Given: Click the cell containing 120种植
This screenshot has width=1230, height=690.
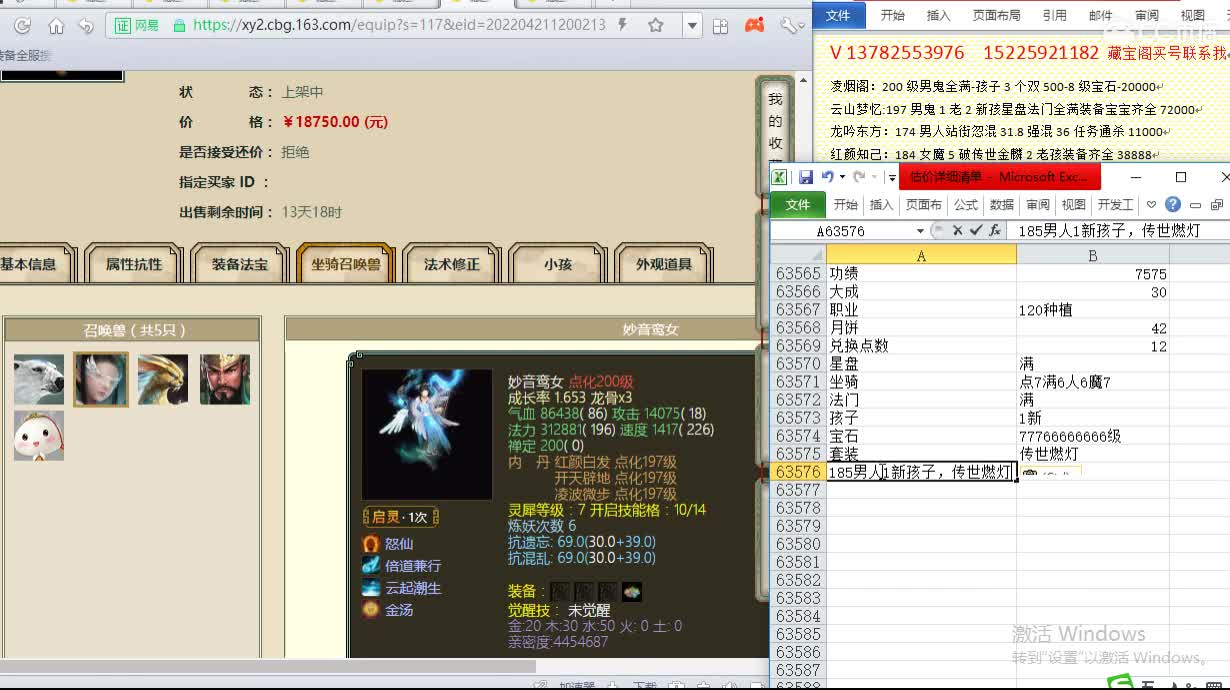Looking at the screenshot, I should (1092, 310).
